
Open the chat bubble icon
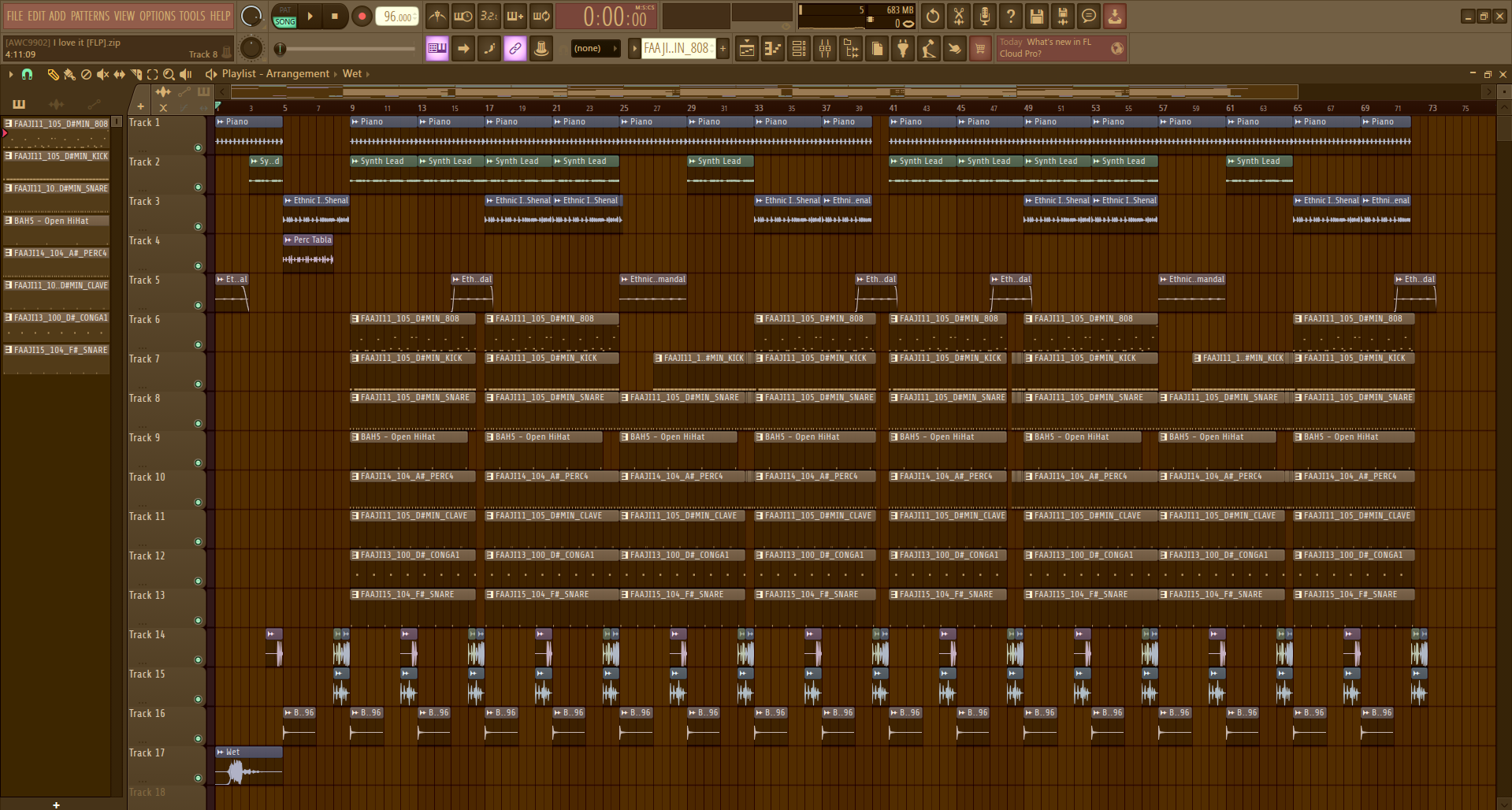(x=1089, y=16)
